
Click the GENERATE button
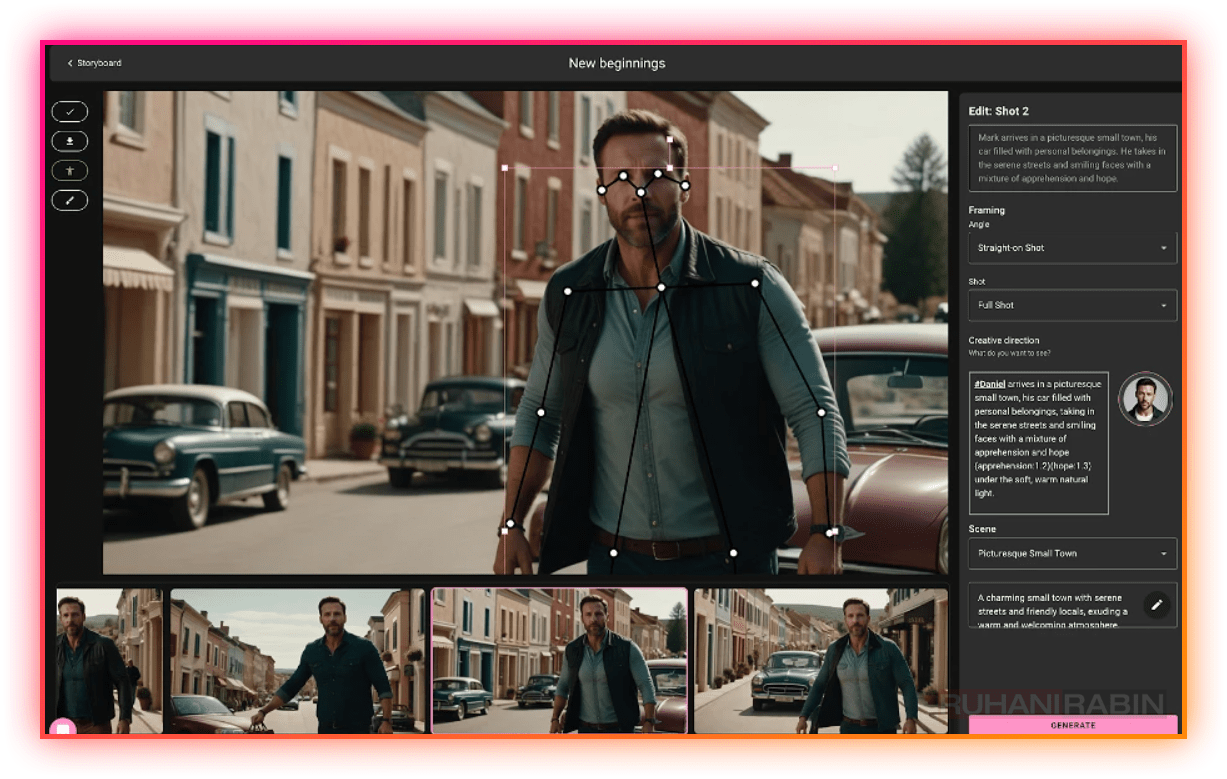pyautogui.click(x=1073, y=725)
